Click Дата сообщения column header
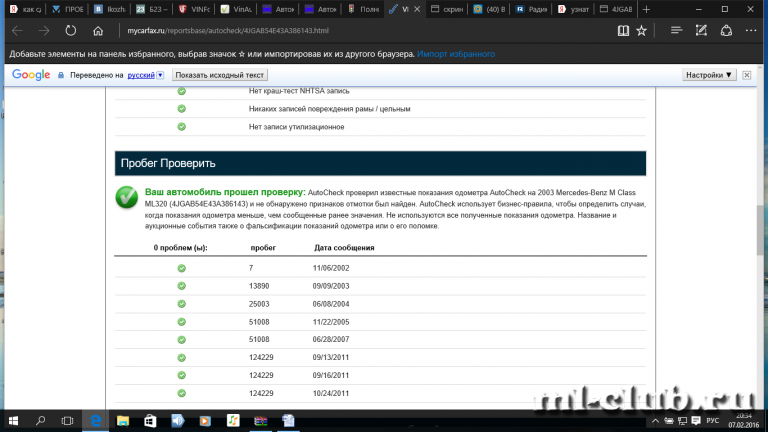 pyautogui.click(x=344, y=248)
